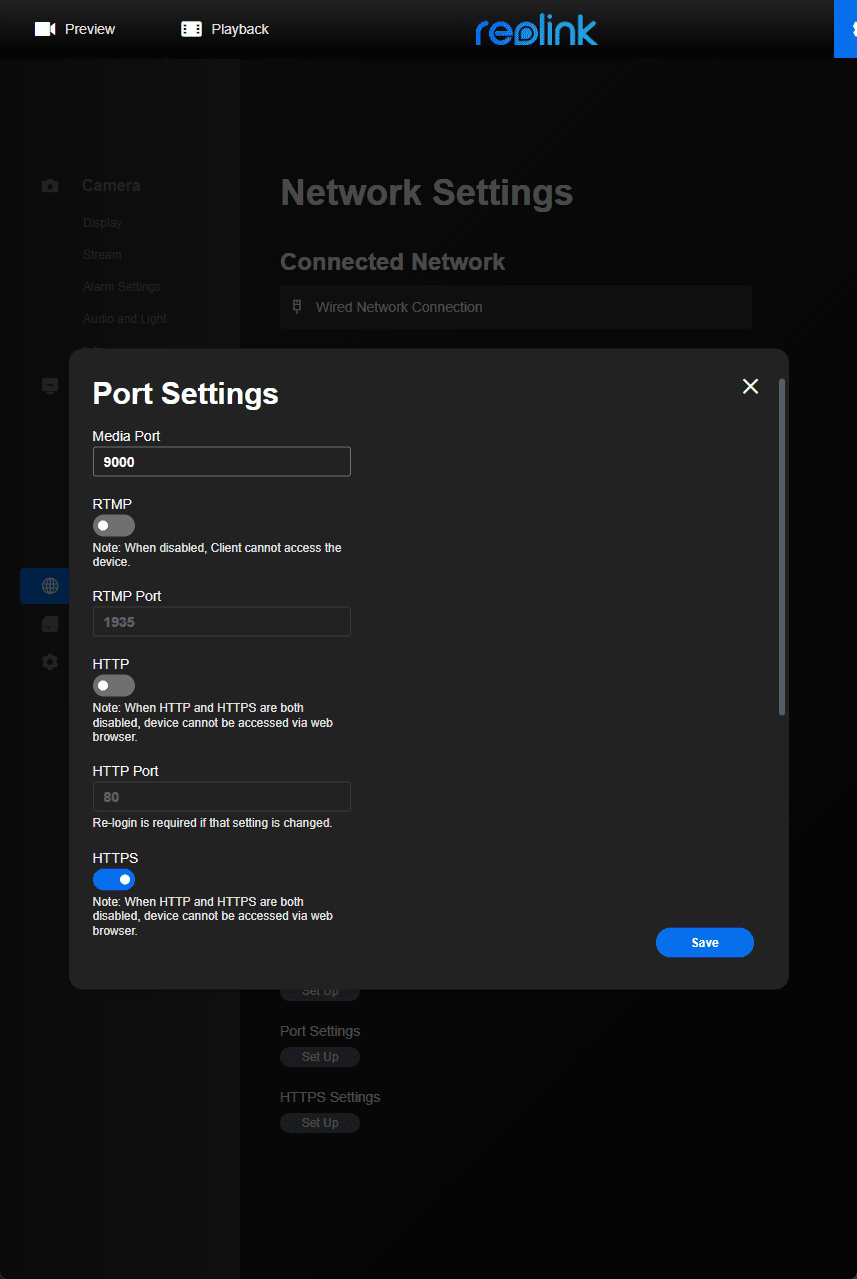Switch to the Playback tab
Image resolution: width=857 pixels, height=1279 pixels.
(239, 29)
